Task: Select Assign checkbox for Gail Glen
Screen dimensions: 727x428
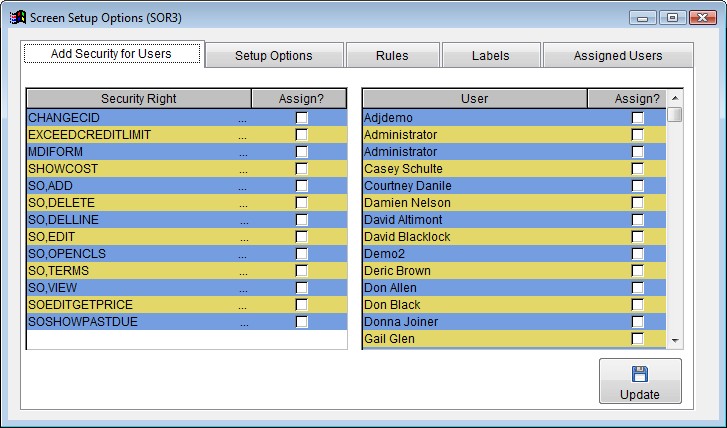Action: pos(637,339)
